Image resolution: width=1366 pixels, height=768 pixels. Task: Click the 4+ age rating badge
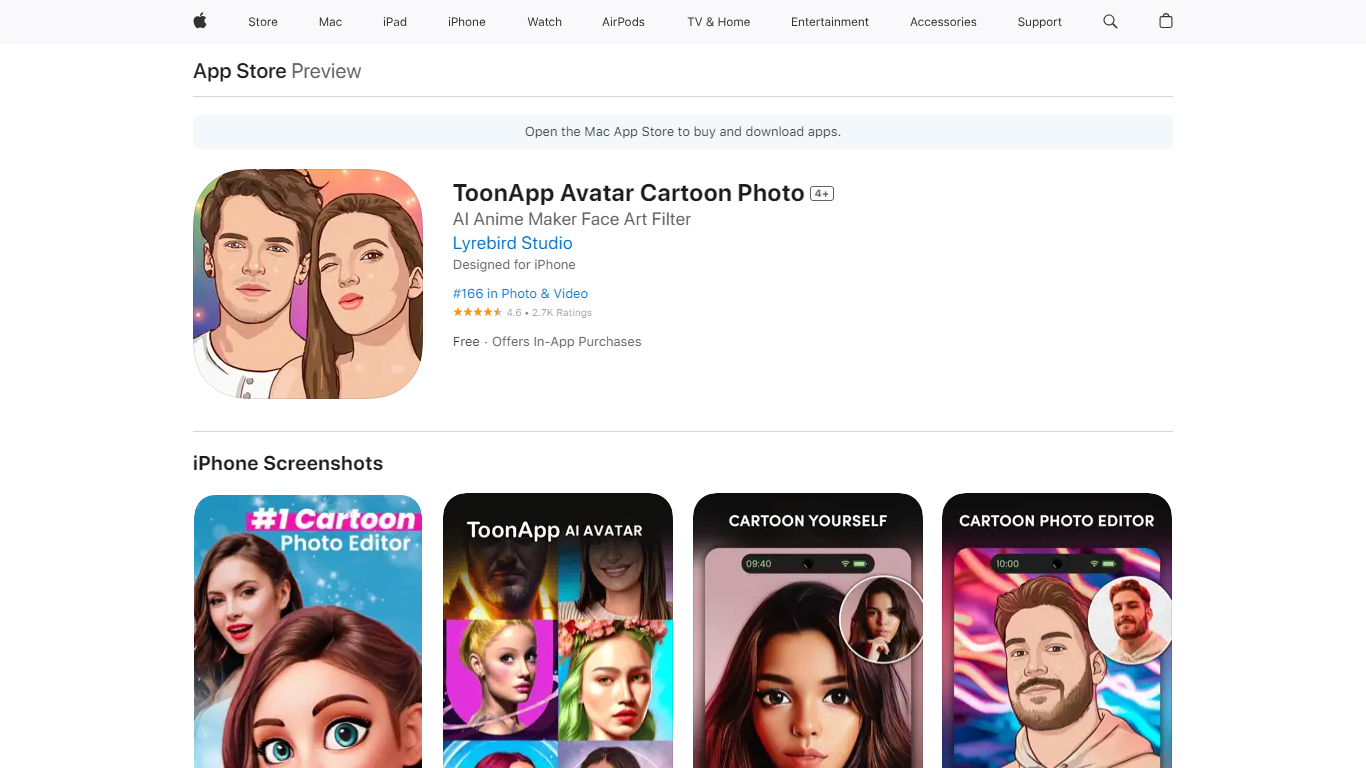[822, 194]
